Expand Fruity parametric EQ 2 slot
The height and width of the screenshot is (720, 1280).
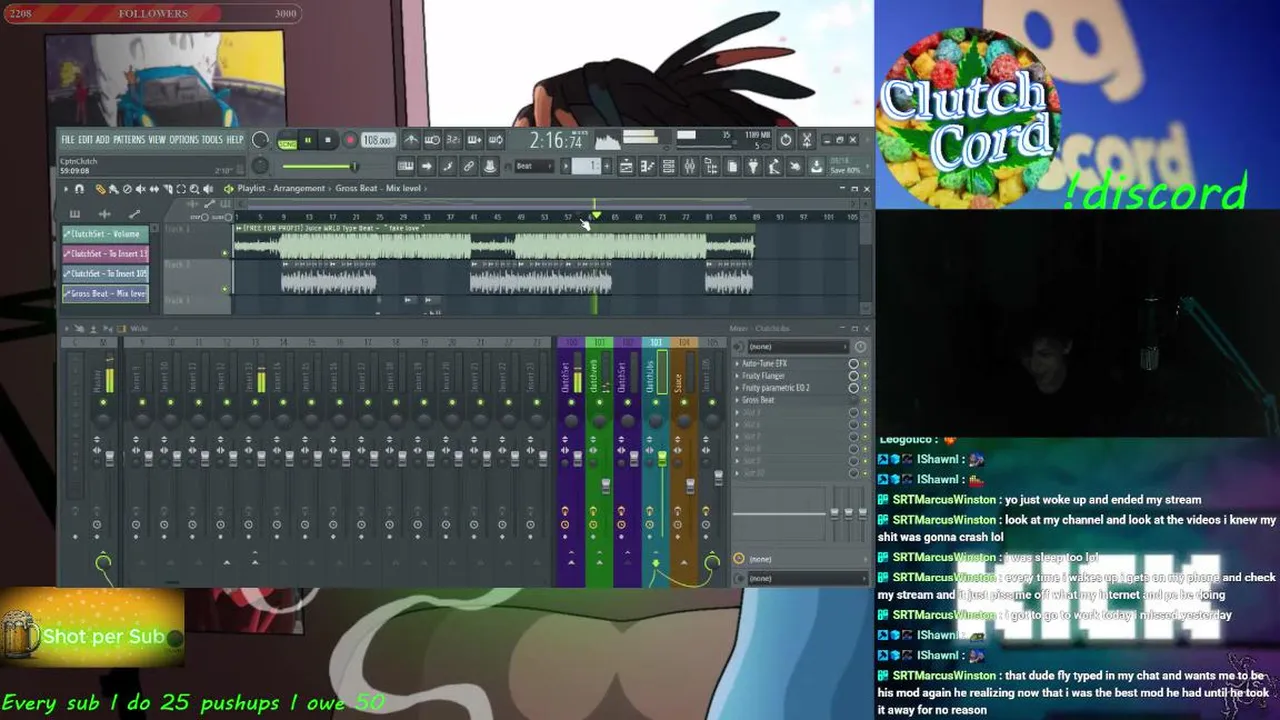click(738, 388)
